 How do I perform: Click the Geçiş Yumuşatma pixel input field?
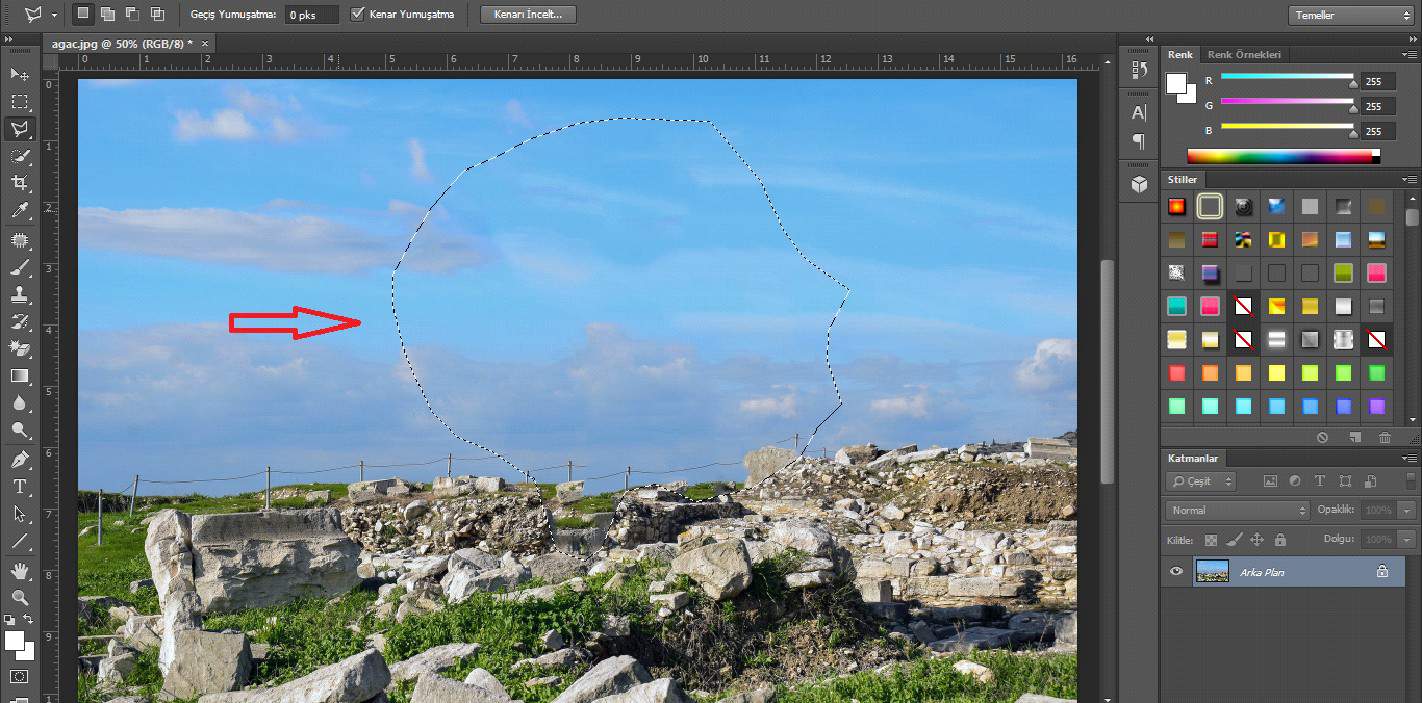(x=310, y=14)
